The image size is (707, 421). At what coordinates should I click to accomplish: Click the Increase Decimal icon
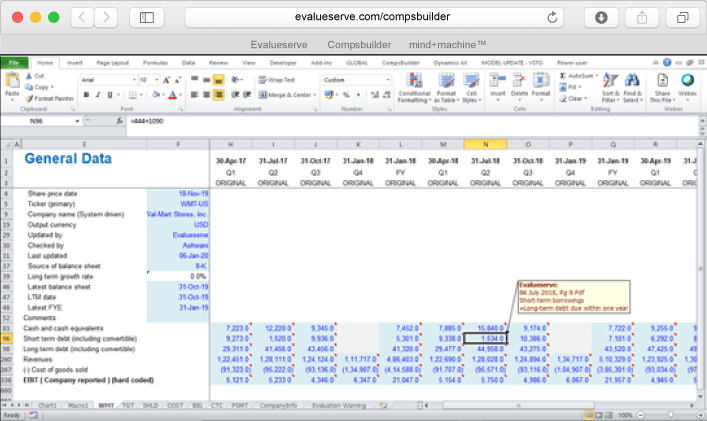[375, 95]
